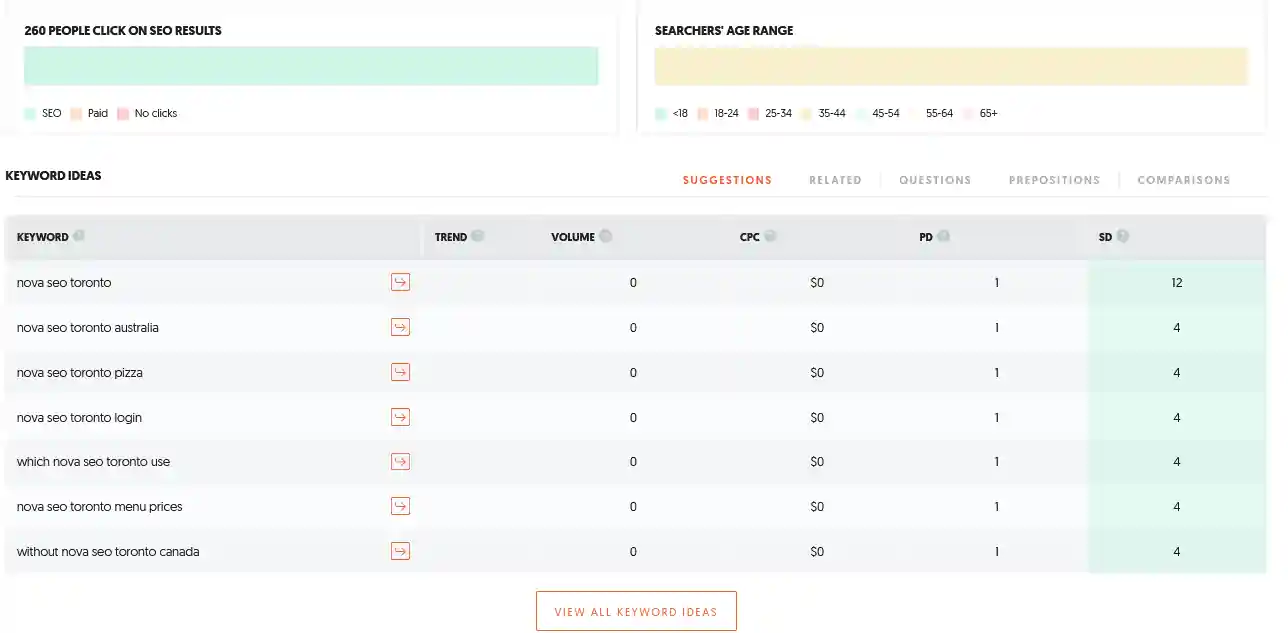This screenshot has width=1288, height=633.
Task: Click help icon next to TREND header
Action: coord(478,236)
